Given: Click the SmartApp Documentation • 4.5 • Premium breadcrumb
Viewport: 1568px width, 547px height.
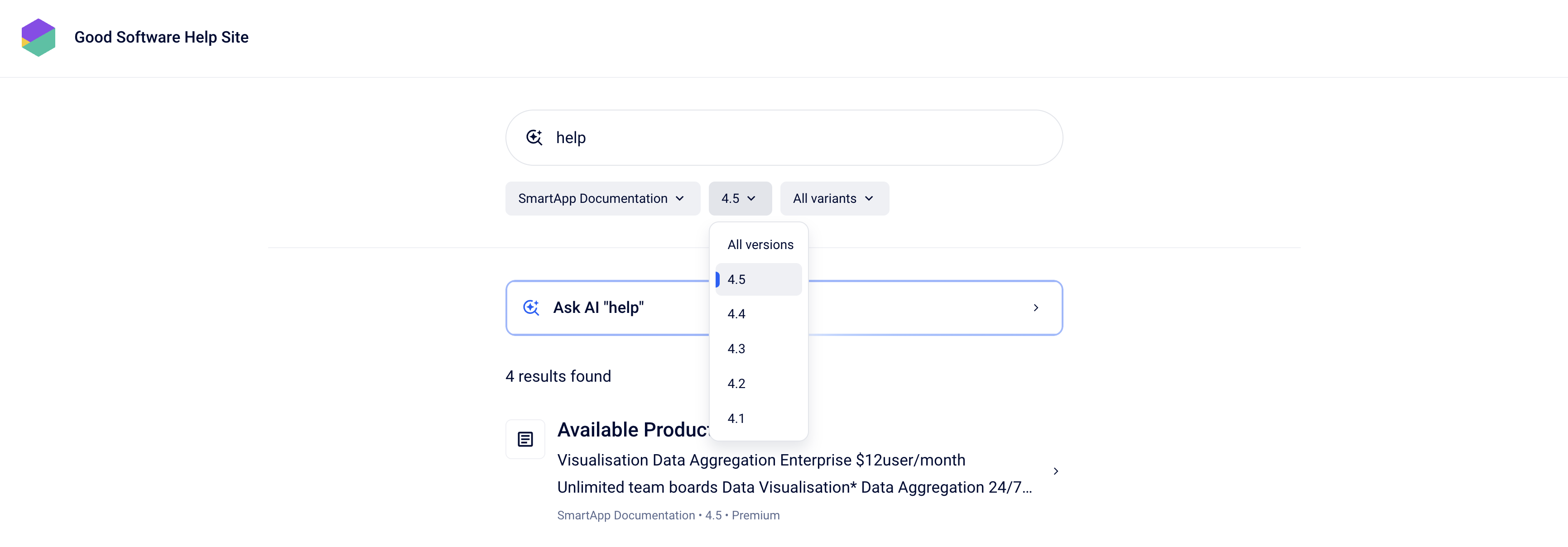Looking at the screenshot, I should pyautogui.click(x=669, y=515).
